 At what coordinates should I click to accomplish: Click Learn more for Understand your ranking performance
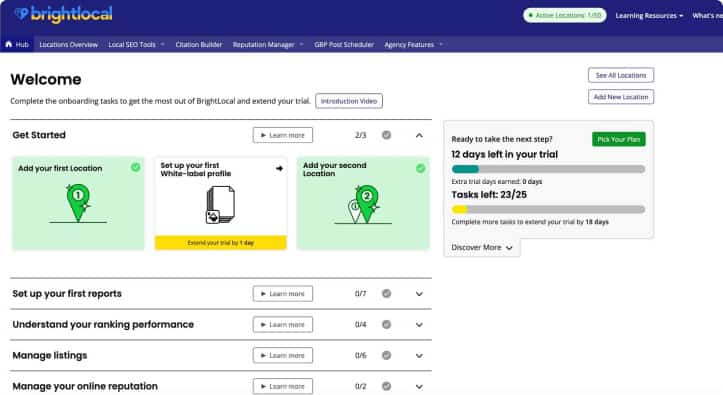283,324
